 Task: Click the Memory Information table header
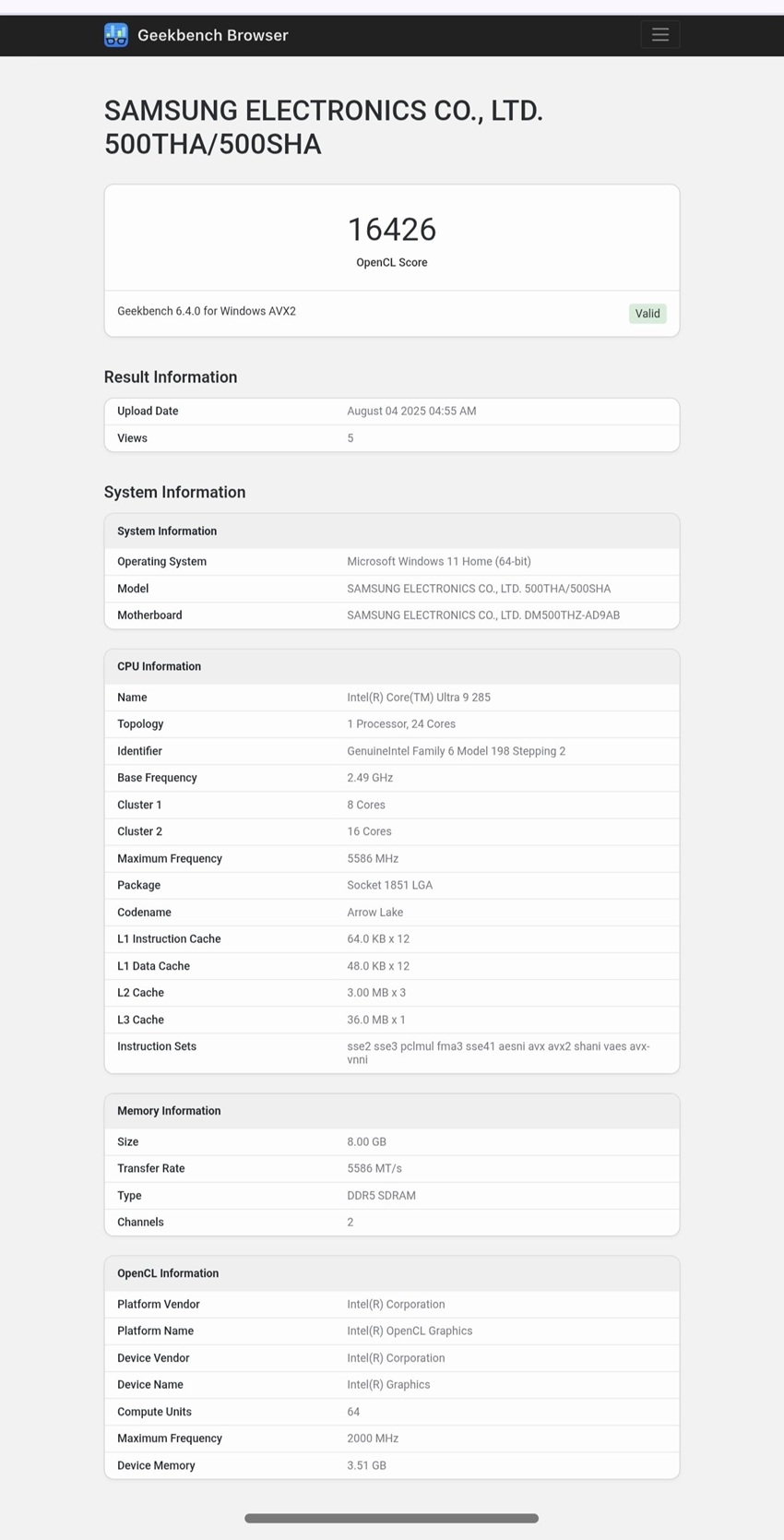tap(169, 1111)
